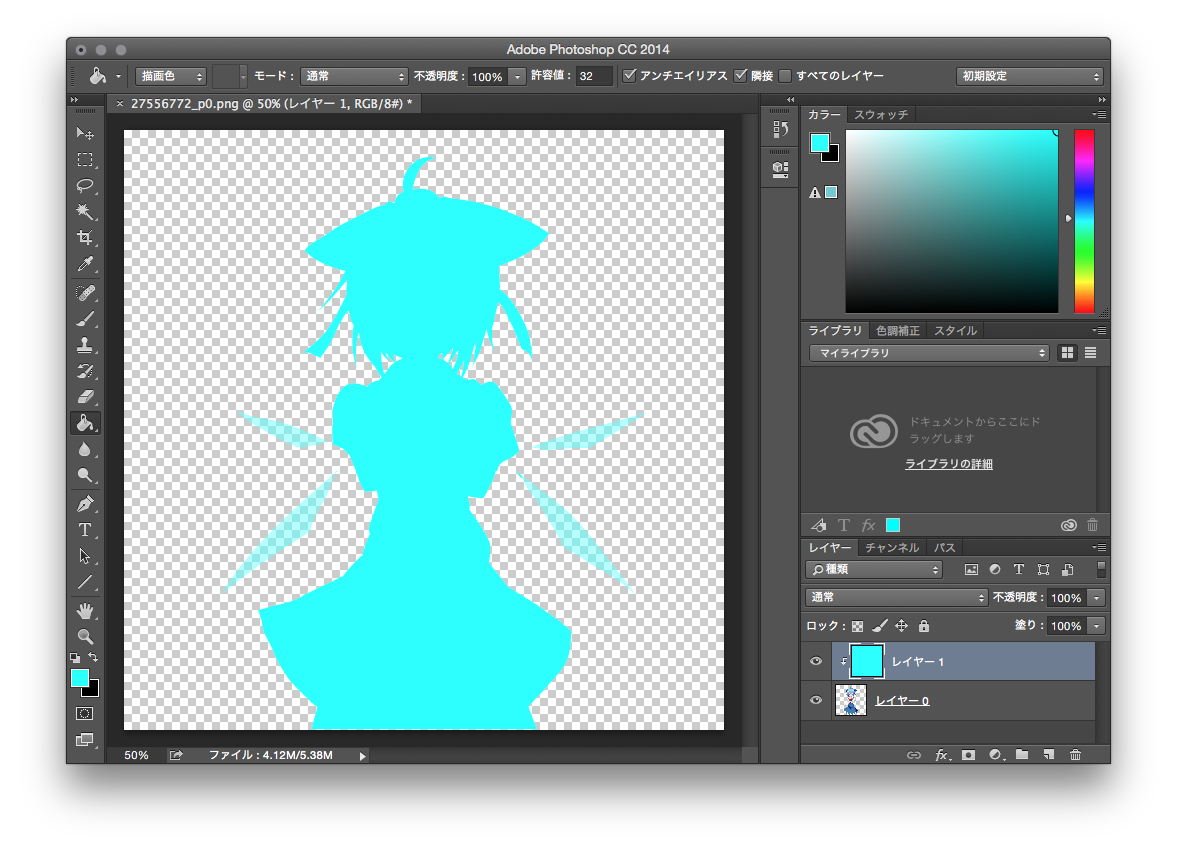Select the Hand tool
Image resolution: width=1177 pixels, height=854 pixels.
point(85,611)
